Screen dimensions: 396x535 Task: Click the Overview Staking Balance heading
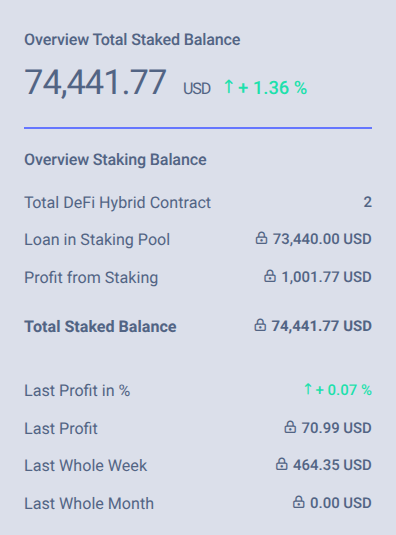point(115,160)
